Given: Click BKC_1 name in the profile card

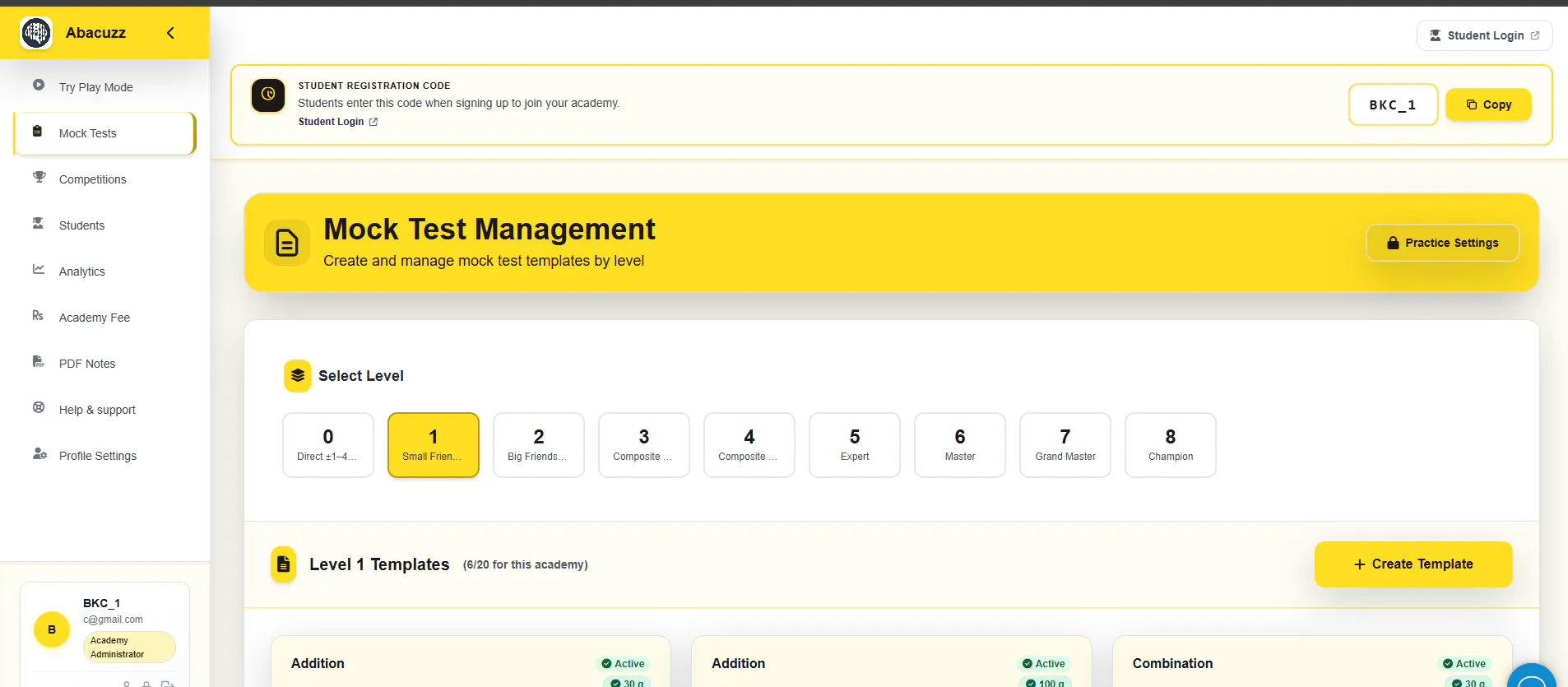Looking at the screenshot, I should 101,603.
